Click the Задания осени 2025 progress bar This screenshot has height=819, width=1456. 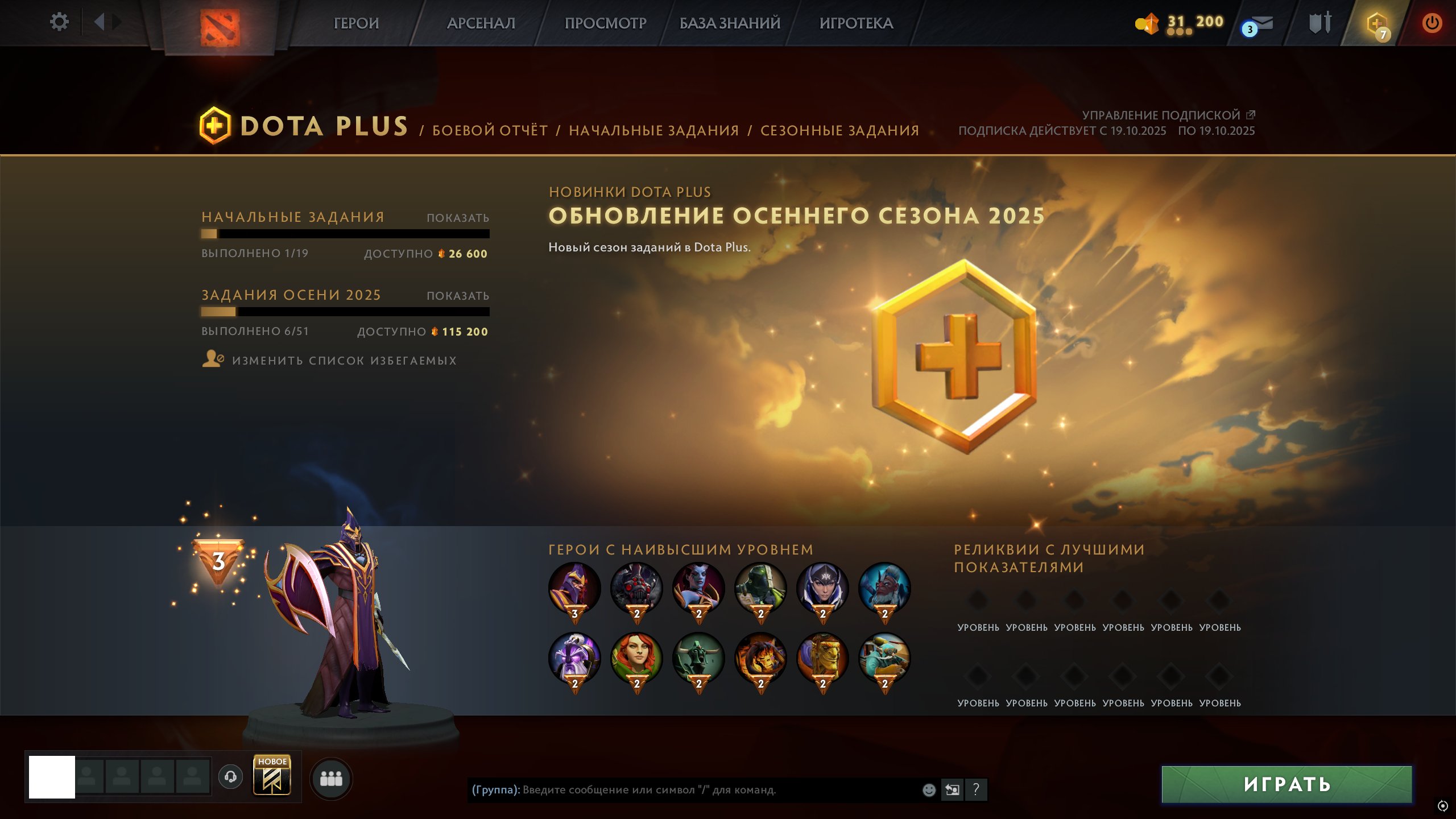coord(345,312)
